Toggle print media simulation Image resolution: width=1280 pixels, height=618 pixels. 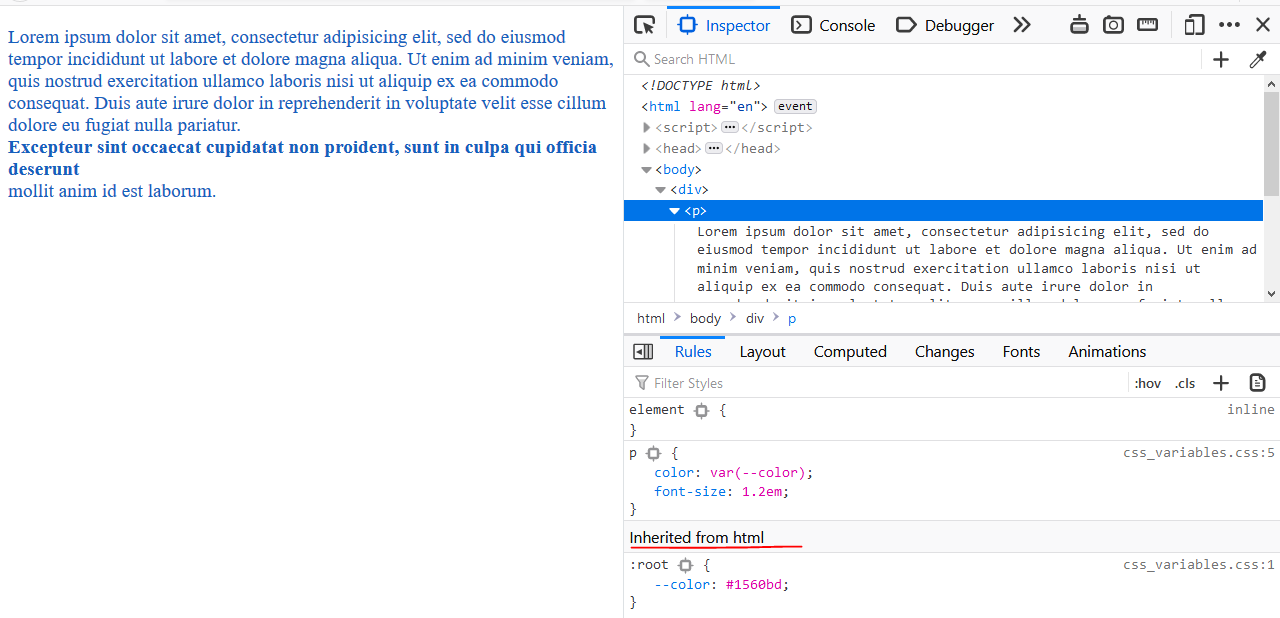1079,24
